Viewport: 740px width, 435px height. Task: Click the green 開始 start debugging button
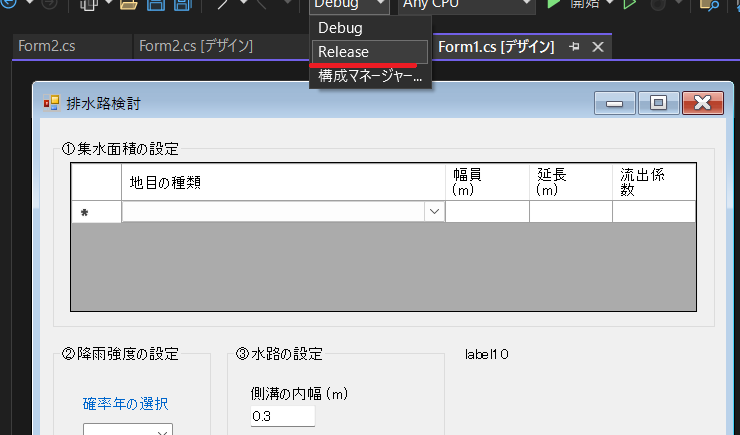pyautogui.click(x=573, y=4)
